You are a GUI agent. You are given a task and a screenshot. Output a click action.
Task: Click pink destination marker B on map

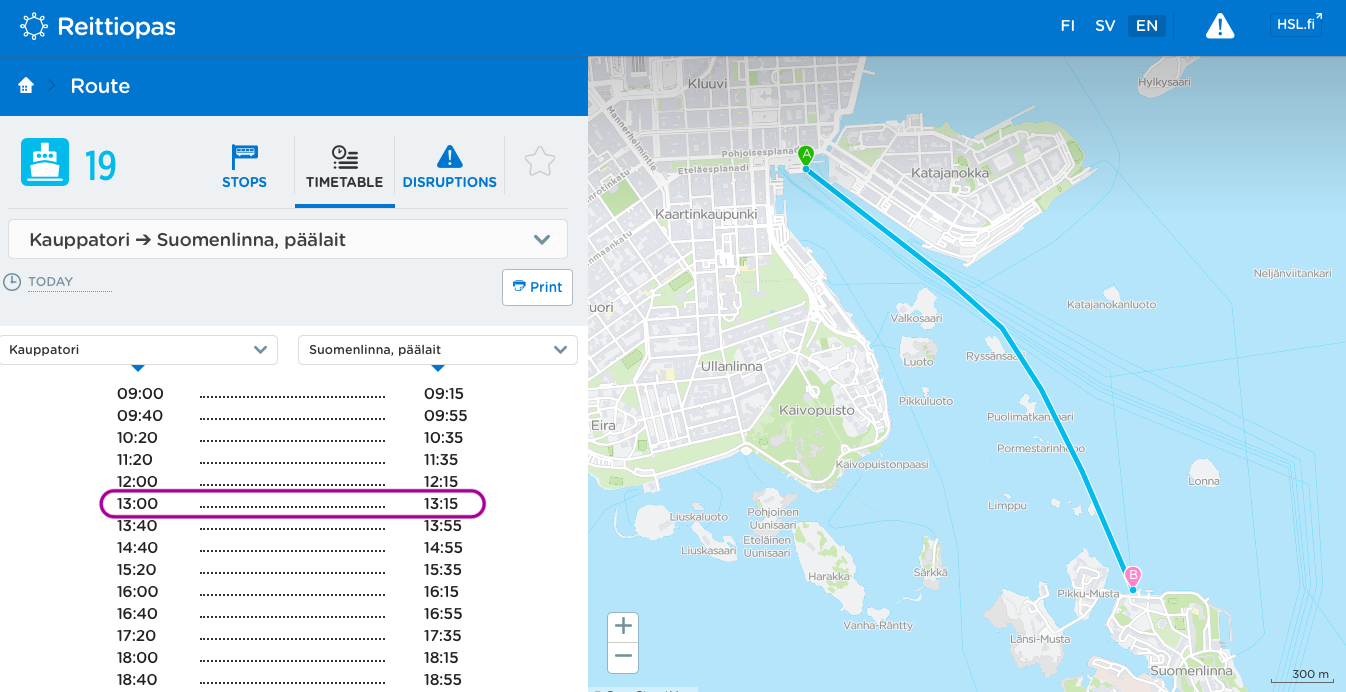[x=1133, y=576]
